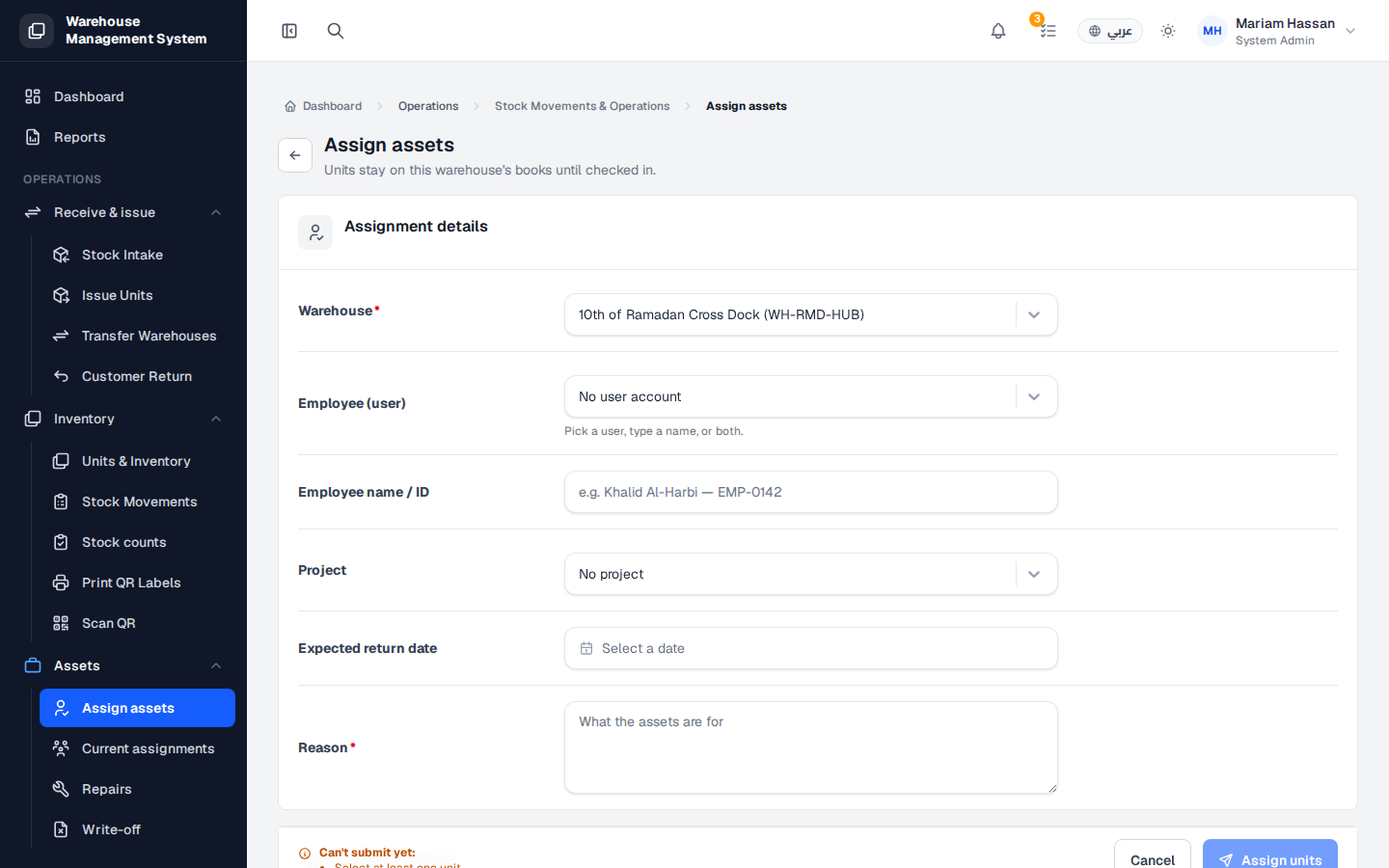Open the Employee (user) dropdown
The height and width of the screenshot is (868, 1389).
(811, 396)
